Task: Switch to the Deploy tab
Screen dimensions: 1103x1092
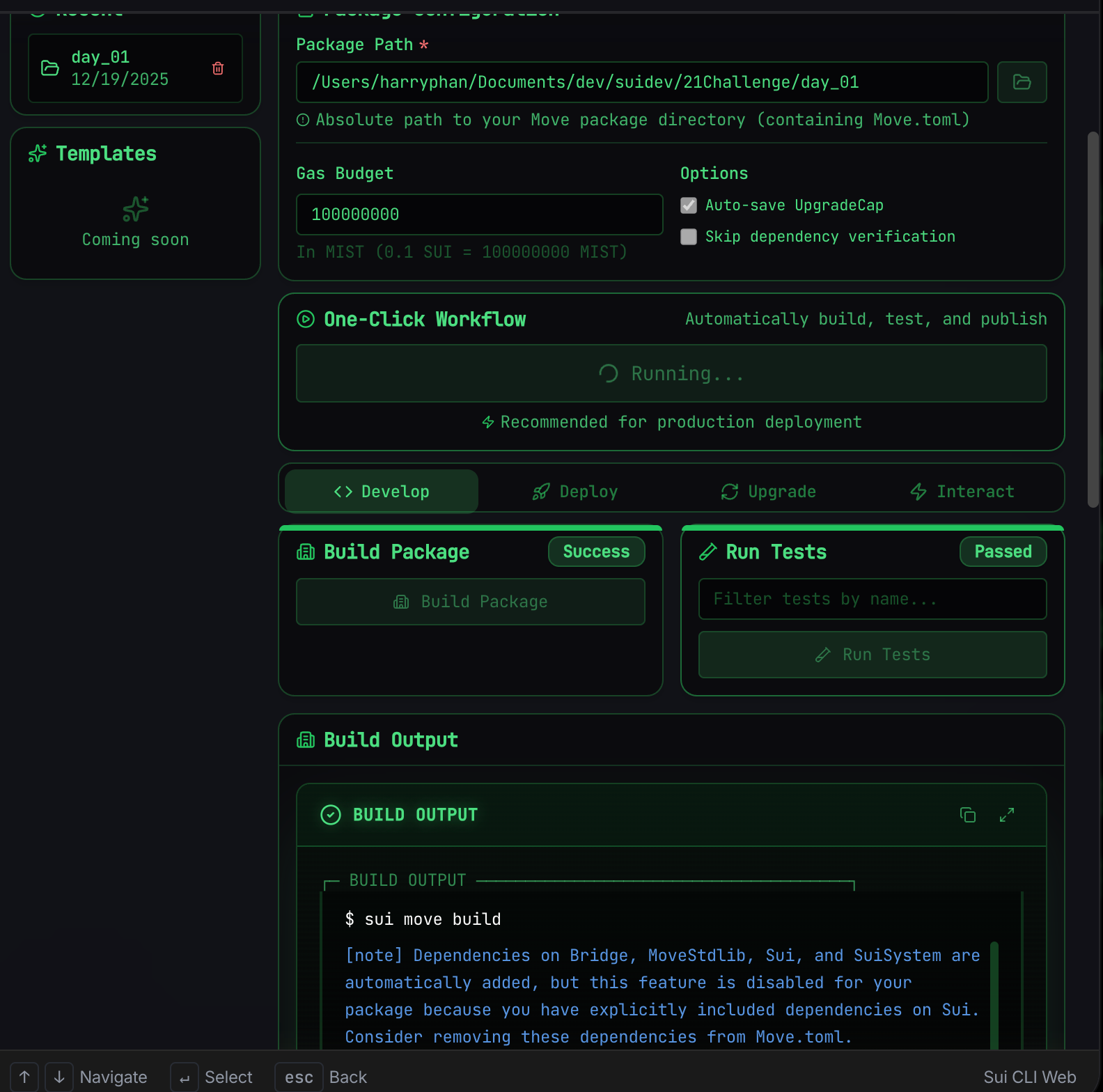Action: click(574, 492)
